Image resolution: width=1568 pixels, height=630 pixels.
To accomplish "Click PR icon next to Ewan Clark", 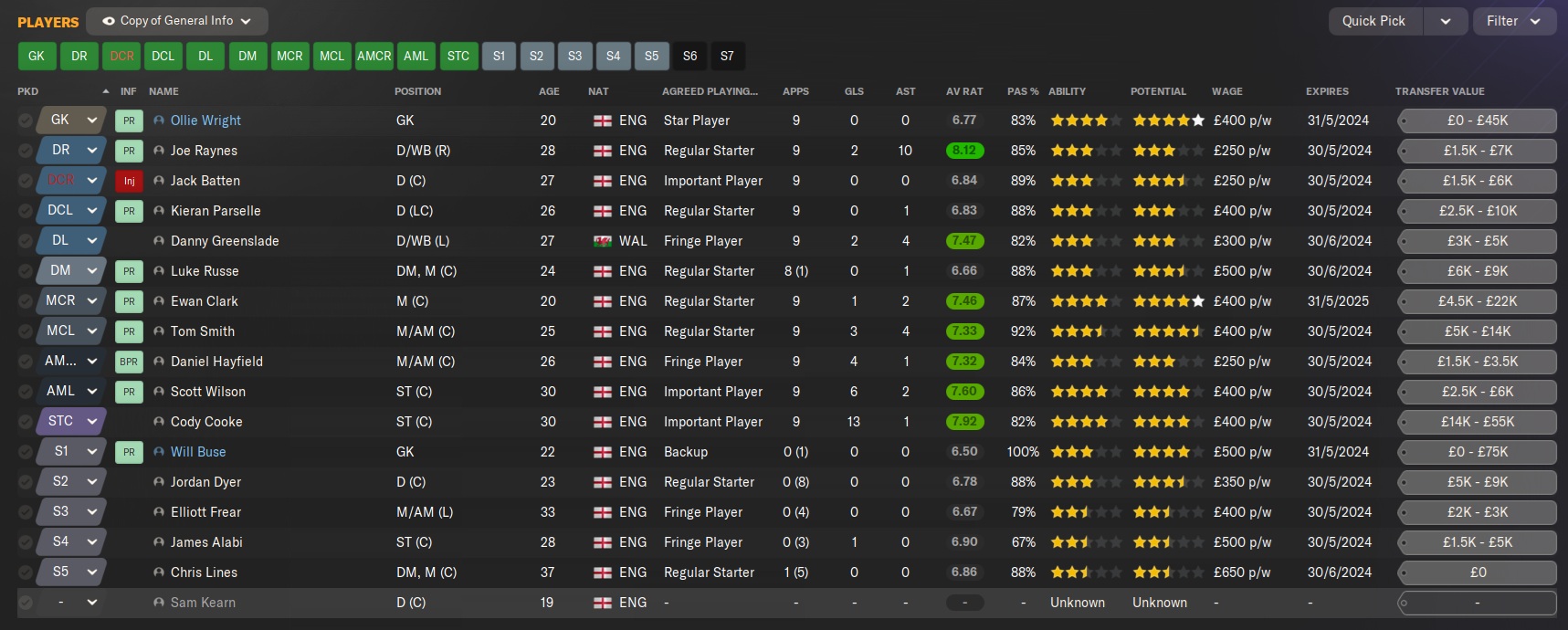I will 129,301.
